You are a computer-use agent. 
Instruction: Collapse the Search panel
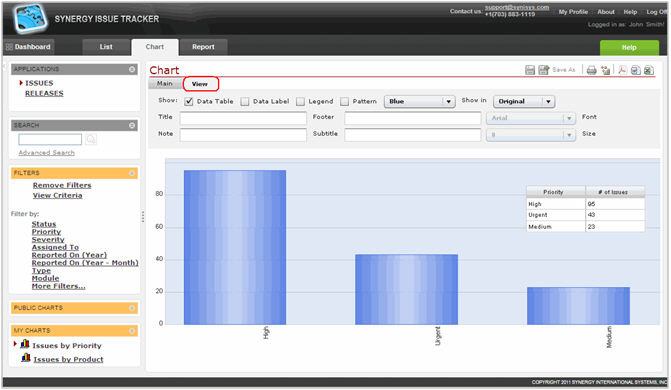pos(132,125)
